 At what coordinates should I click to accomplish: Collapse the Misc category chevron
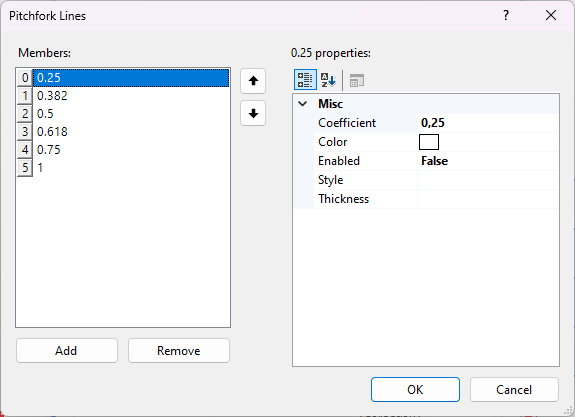click(x=303, y=104)
